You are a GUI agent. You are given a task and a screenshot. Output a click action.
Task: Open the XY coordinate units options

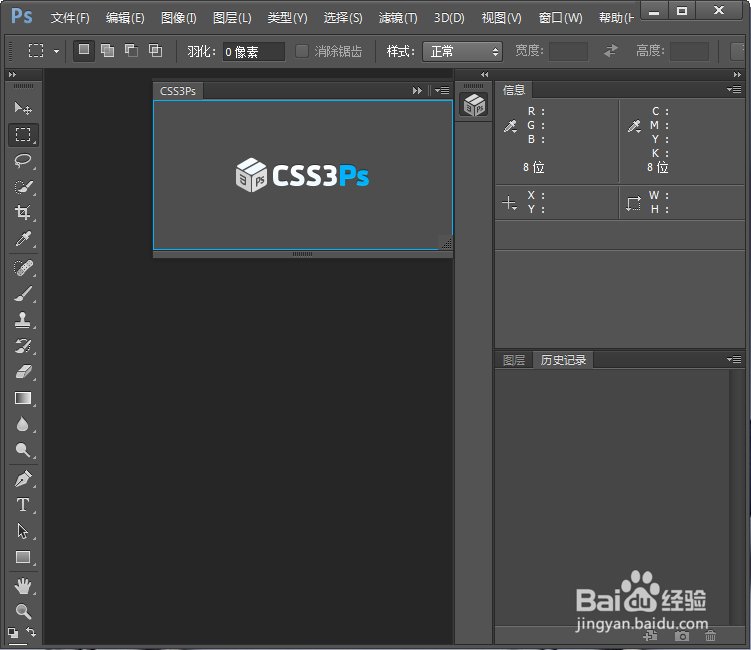point(510,203)
